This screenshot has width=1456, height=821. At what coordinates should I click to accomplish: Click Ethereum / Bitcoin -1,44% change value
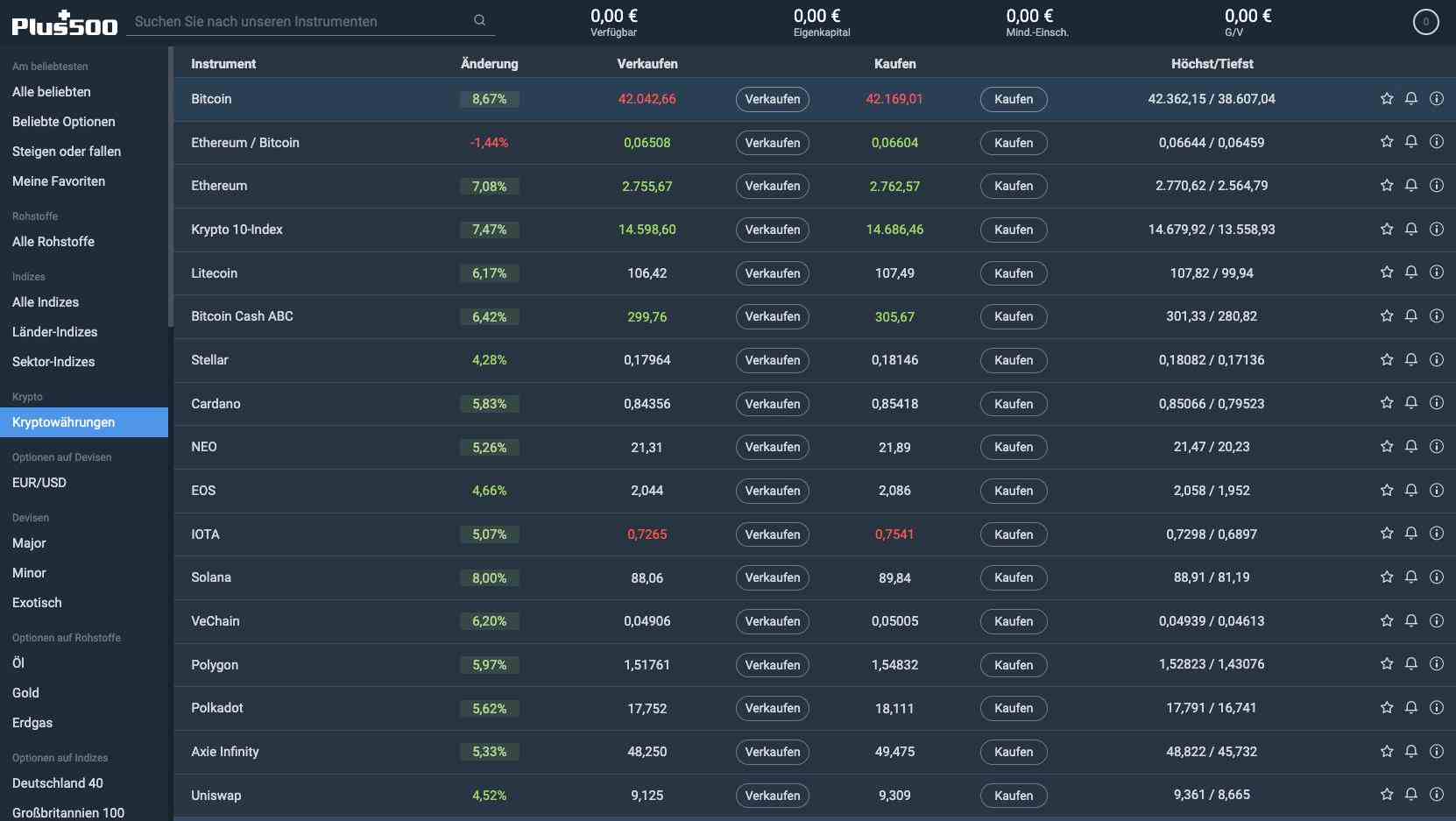point(489,143)
